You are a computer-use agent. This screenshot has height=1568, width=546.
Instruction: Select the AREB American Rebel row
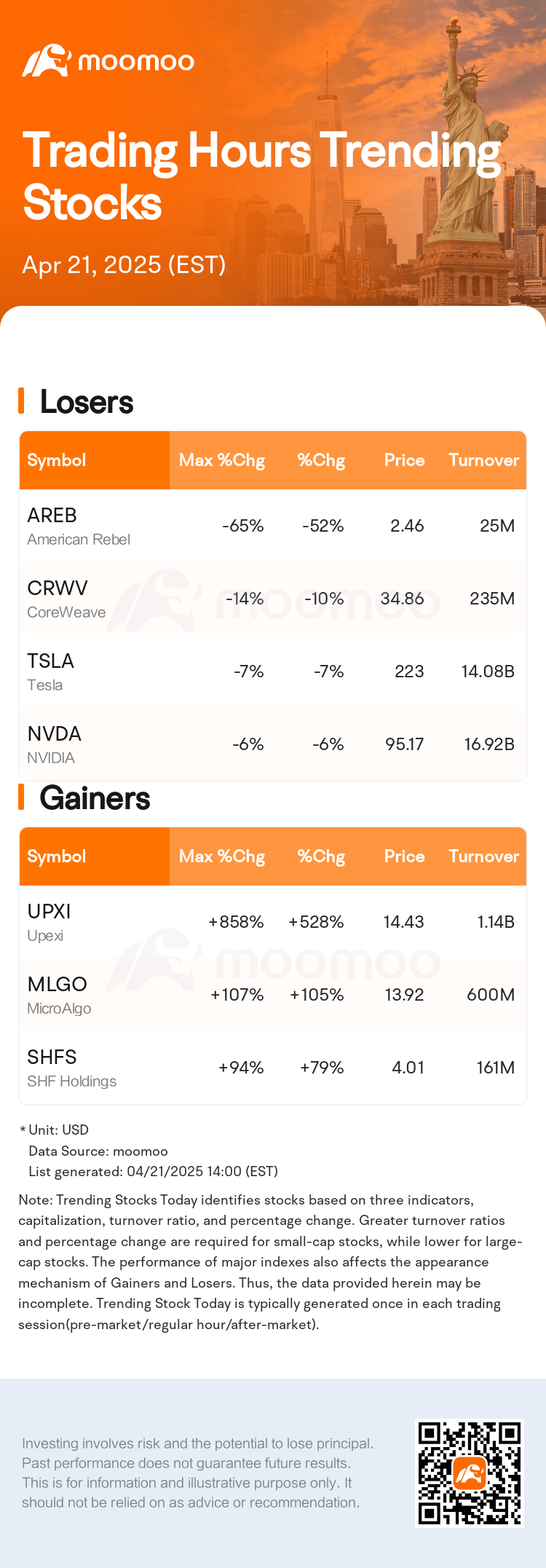tap(273, 526)
